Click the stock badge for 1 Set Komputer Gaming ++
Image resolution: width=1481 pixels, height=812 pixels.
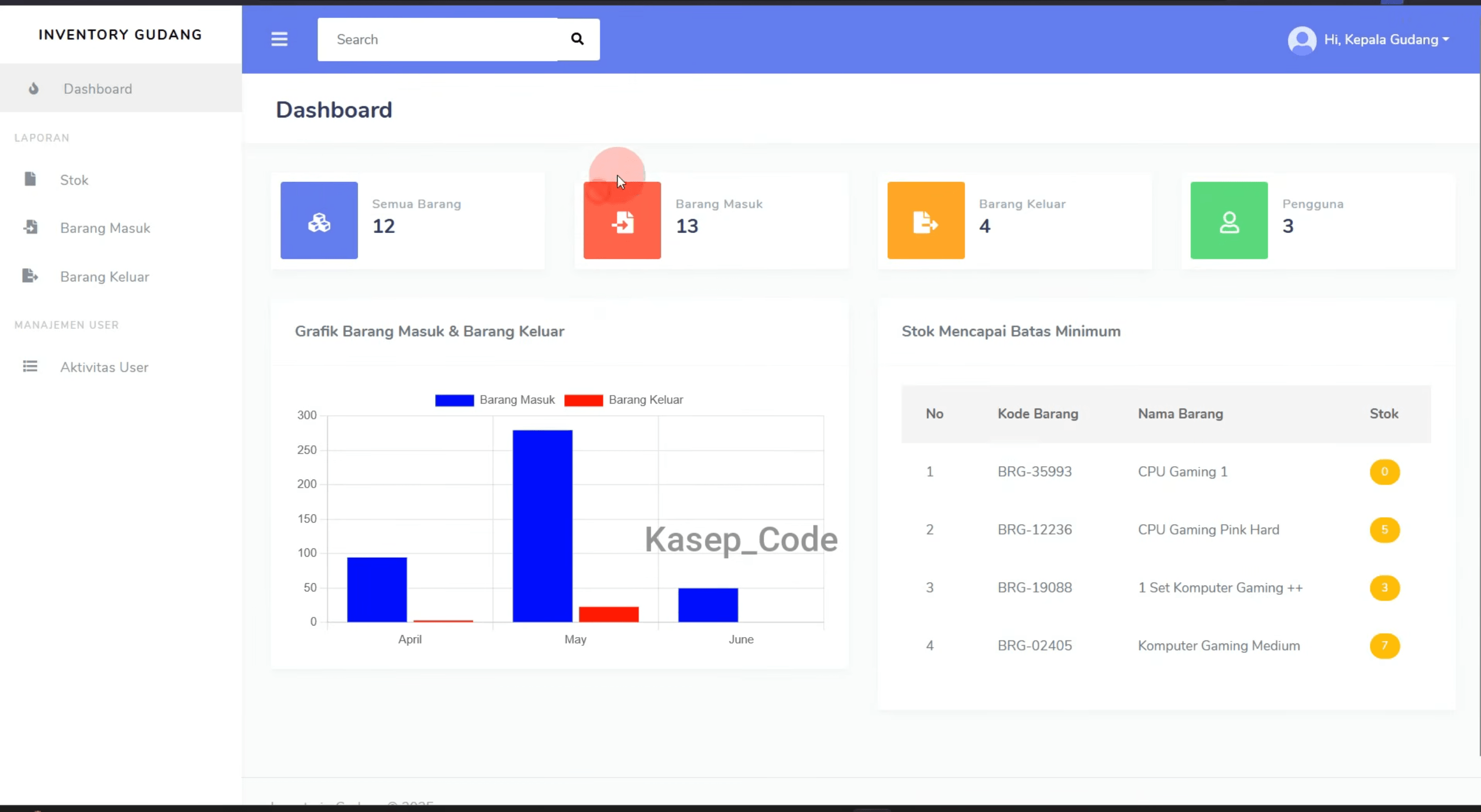tap(1384, 587)
